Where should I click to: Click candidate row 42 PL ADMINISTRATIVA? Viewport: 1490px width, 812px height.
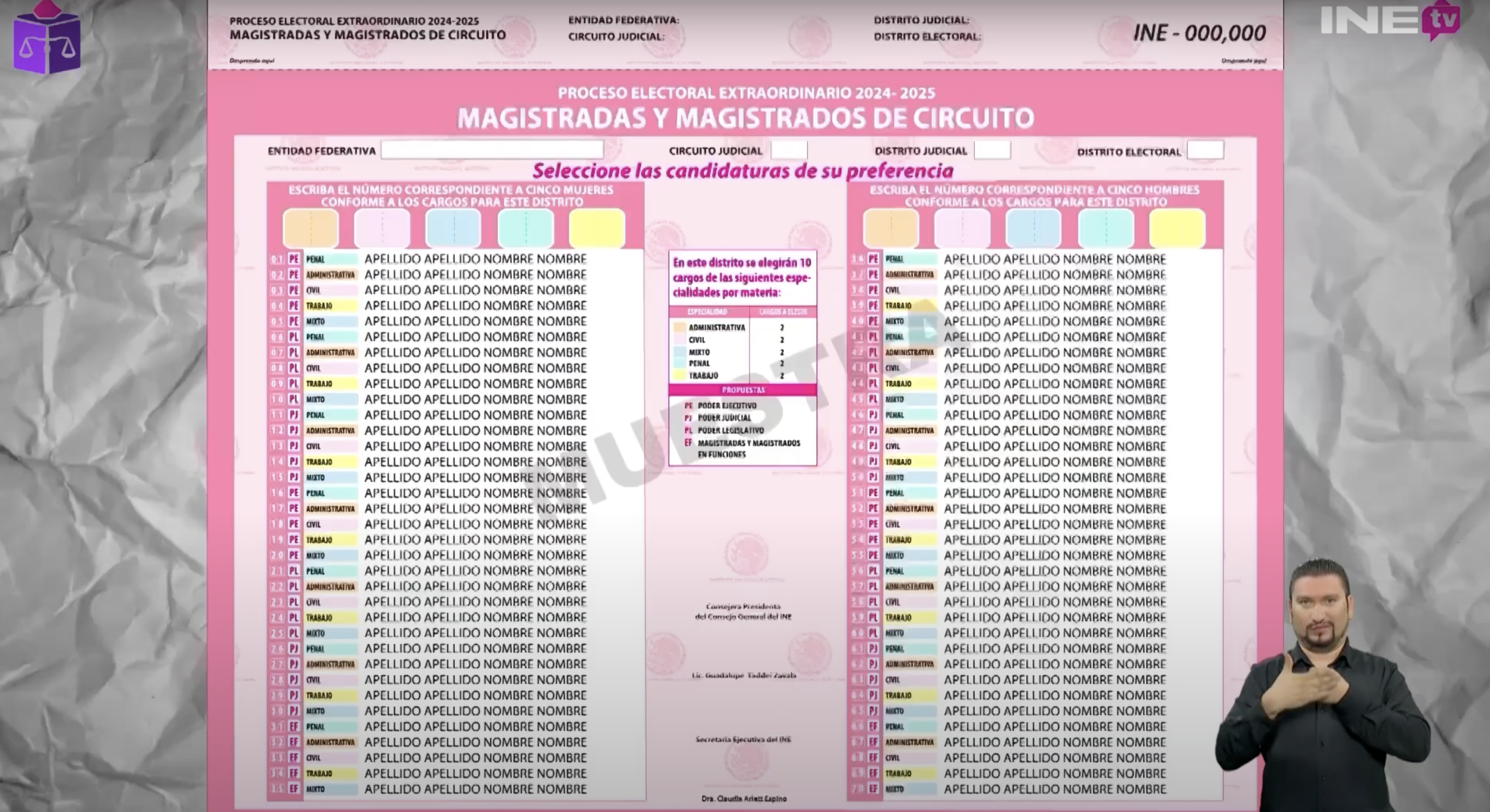tap(1035, 353)
